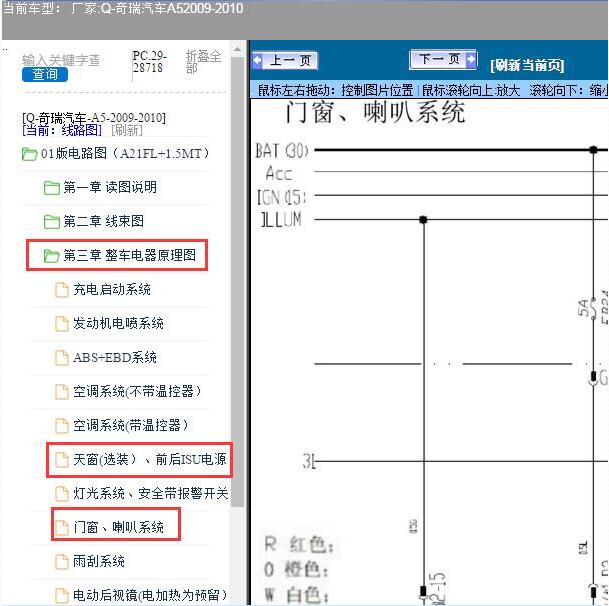Open the 当前：线路图 link
The height and width of the screenshot is (606, 609).
(x=62, y=130)
